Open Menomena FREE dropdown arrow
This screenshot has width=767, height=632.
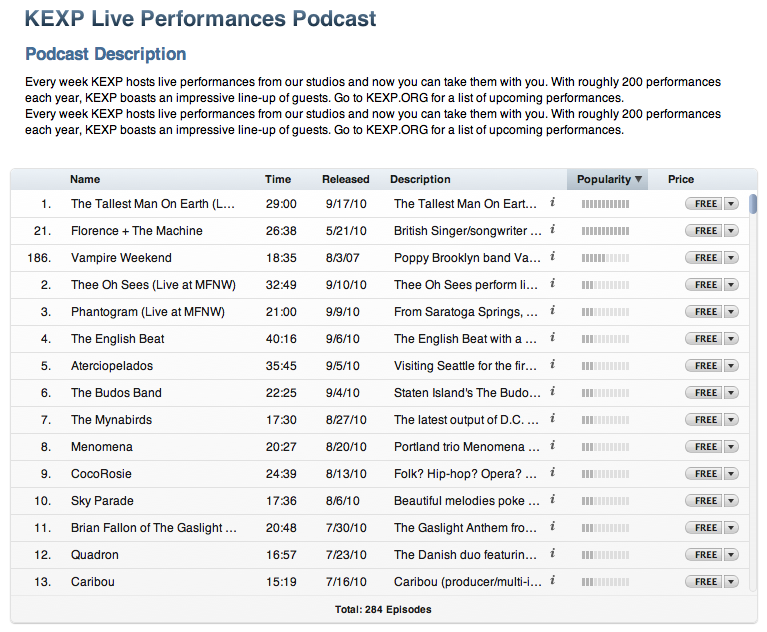tap(731, 447)
